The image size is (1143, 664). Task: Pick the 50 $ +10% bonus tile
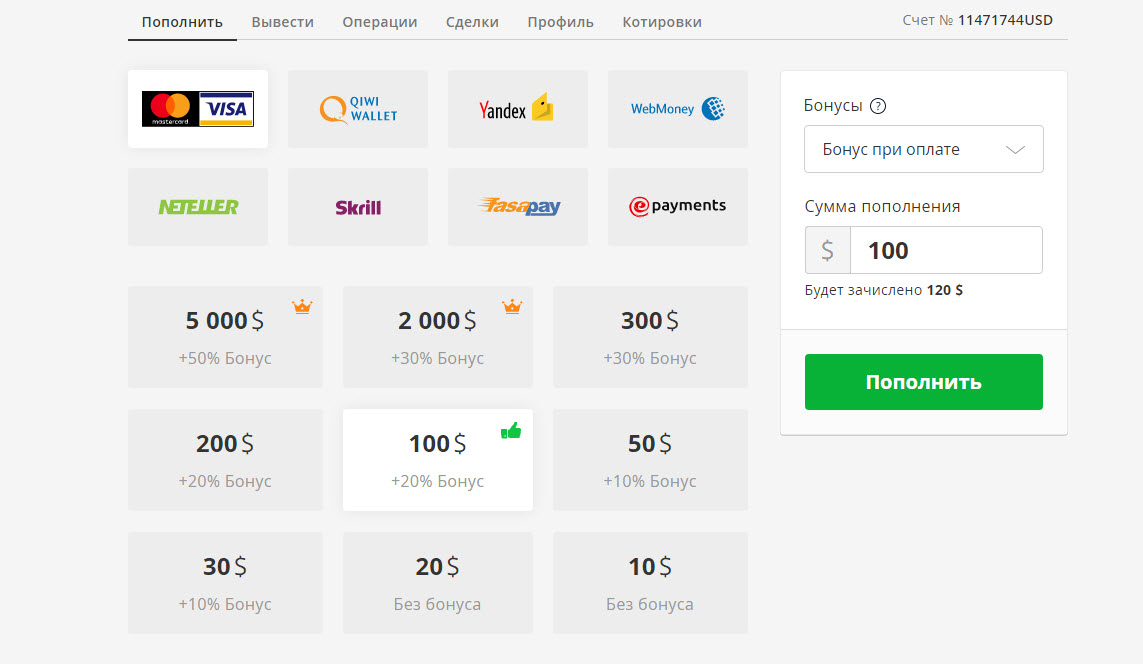650,460
